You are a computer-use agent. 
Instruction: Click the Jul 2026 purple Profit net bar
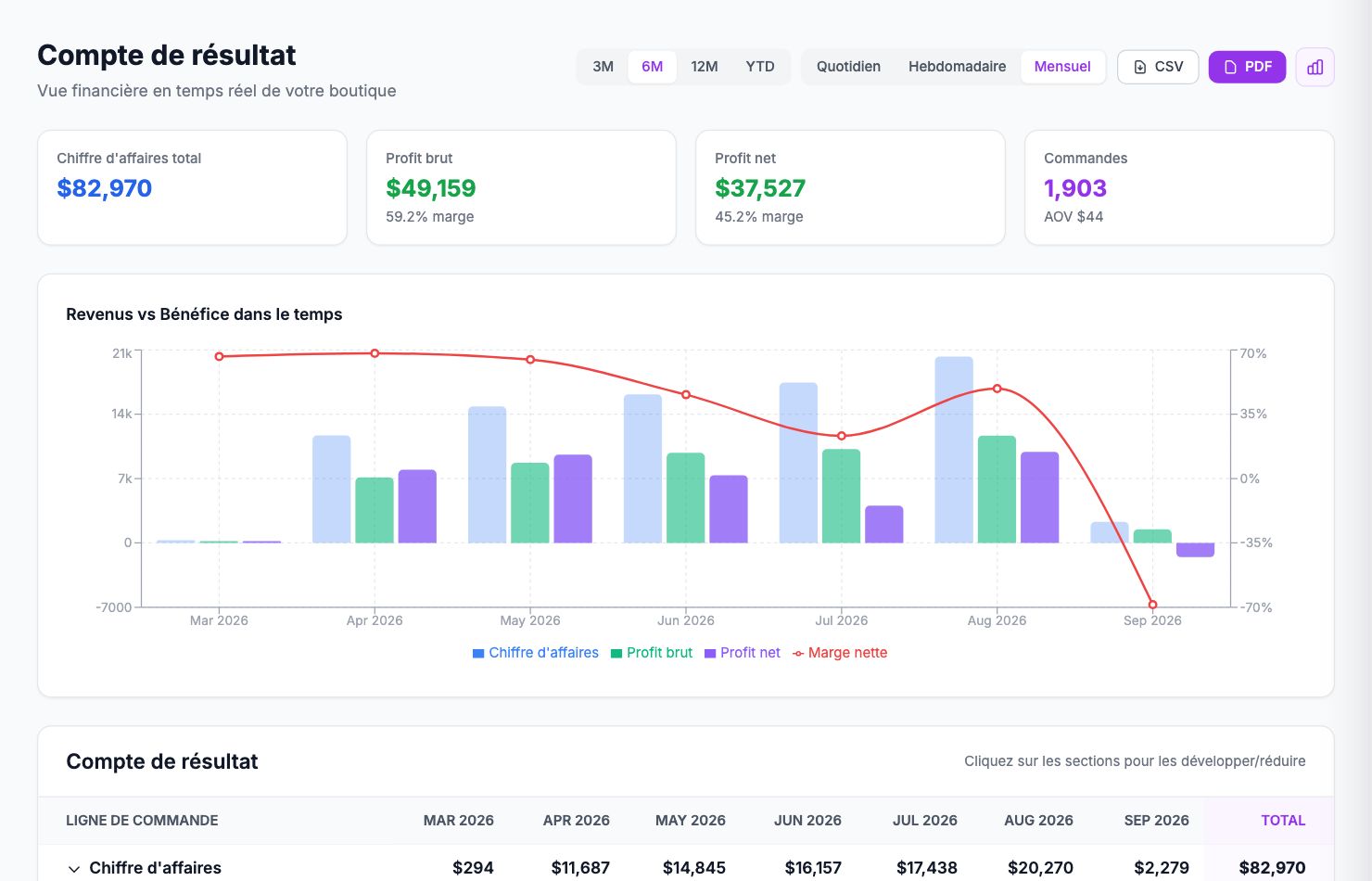[883, 524]
